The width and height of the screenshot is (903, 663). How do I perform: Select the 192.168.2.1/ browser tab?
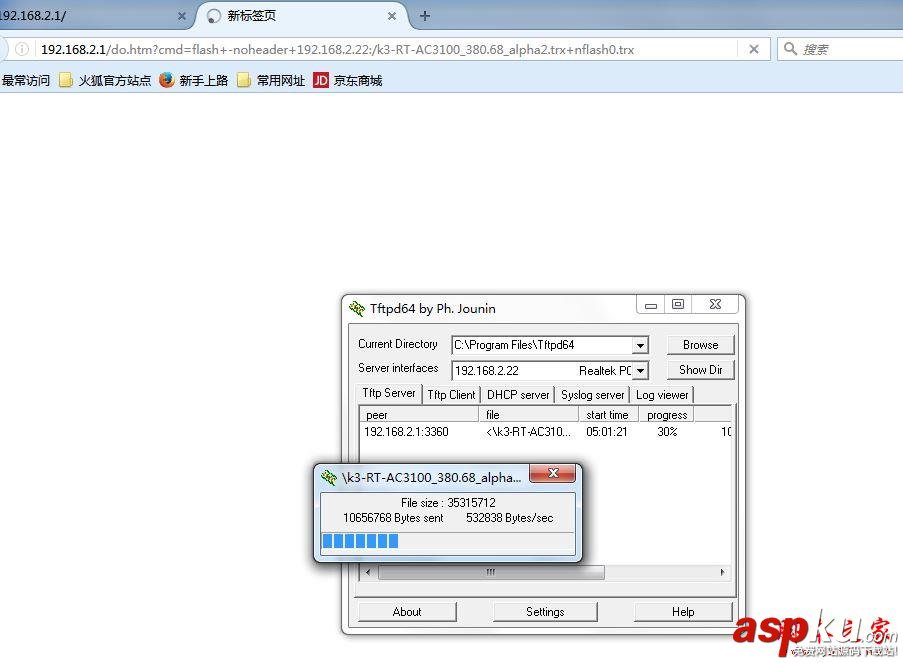coord(95,16)
